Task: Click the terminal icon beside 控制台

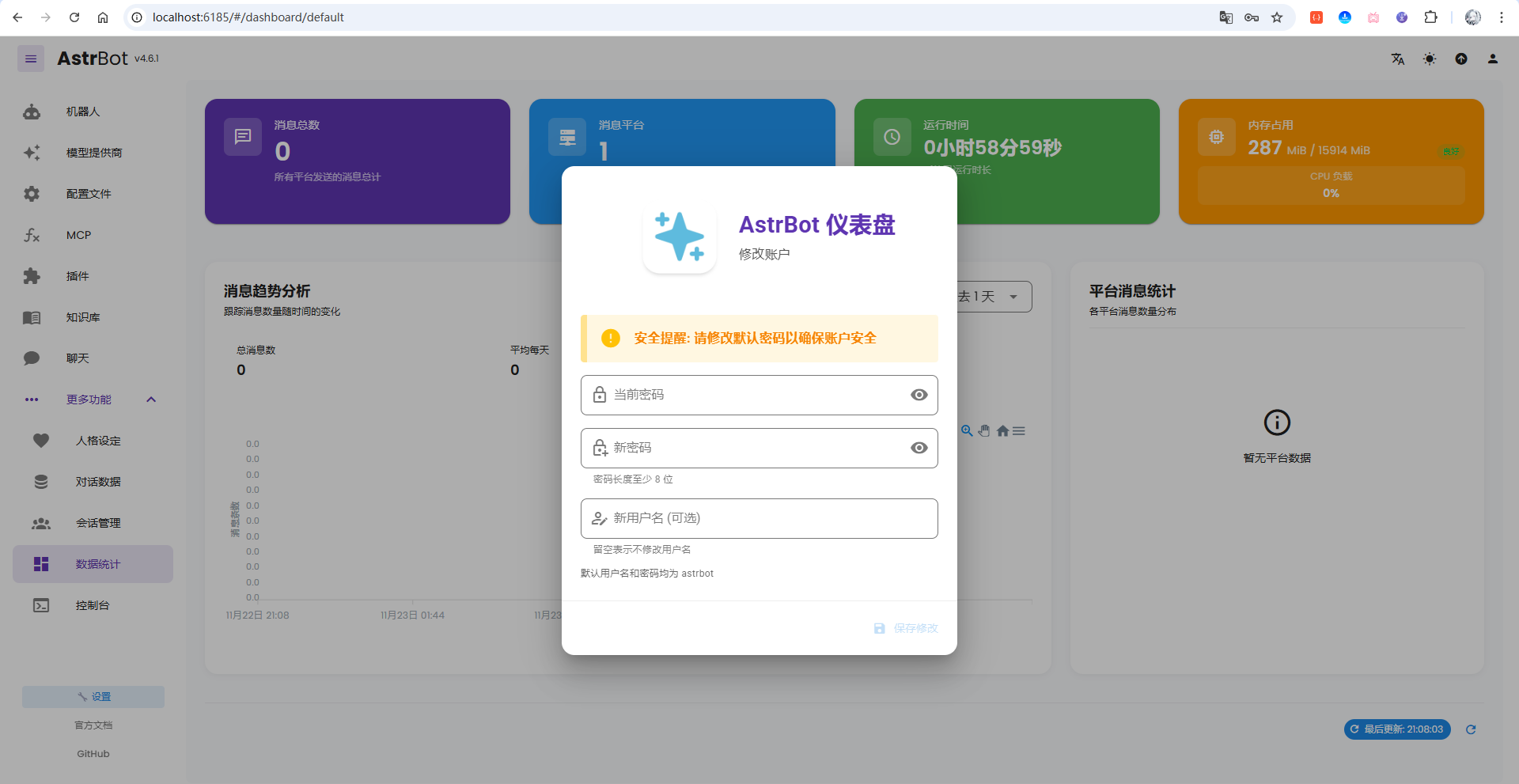Action: tap(41, 605)
